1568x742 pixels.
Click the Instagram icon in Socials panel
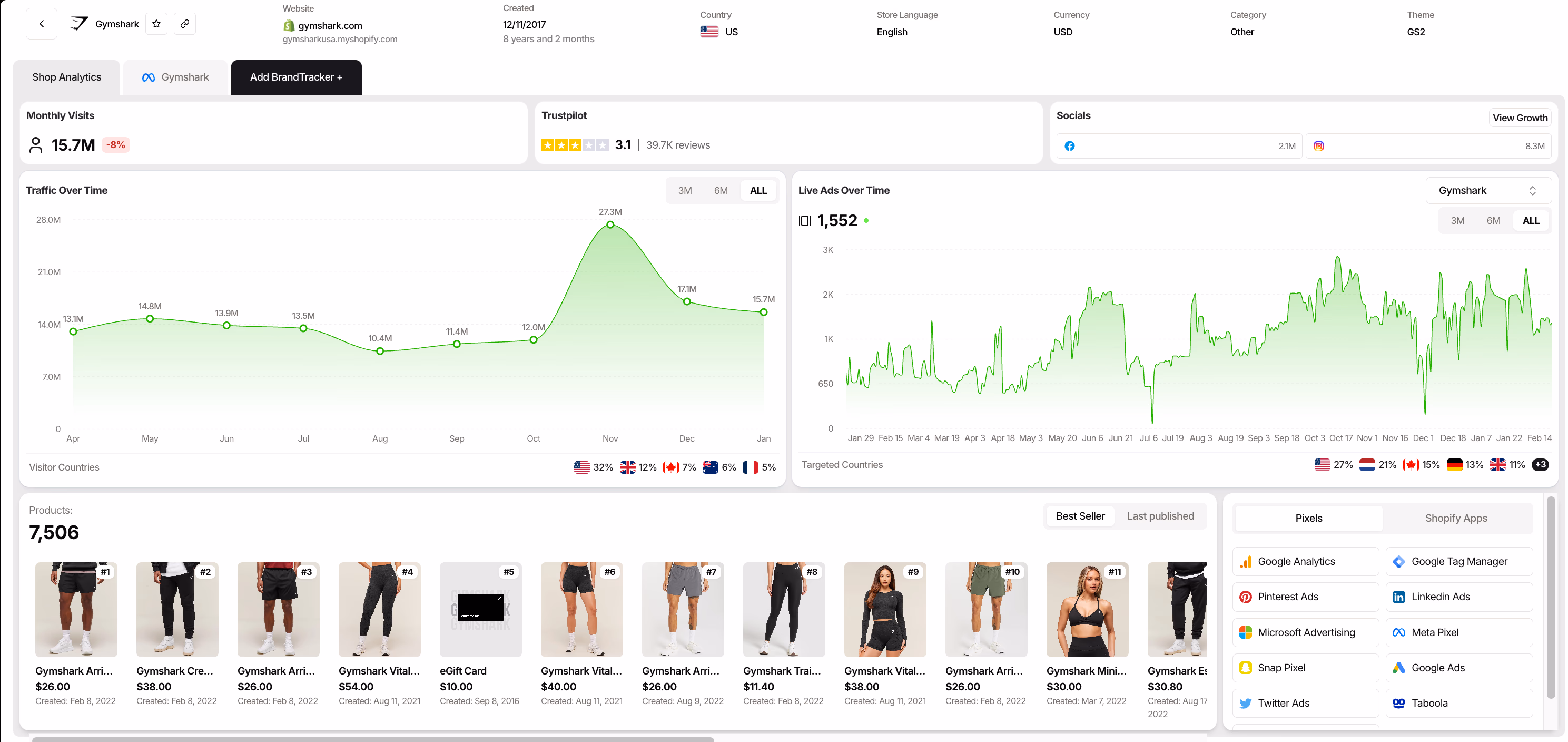pos(1319,145)
